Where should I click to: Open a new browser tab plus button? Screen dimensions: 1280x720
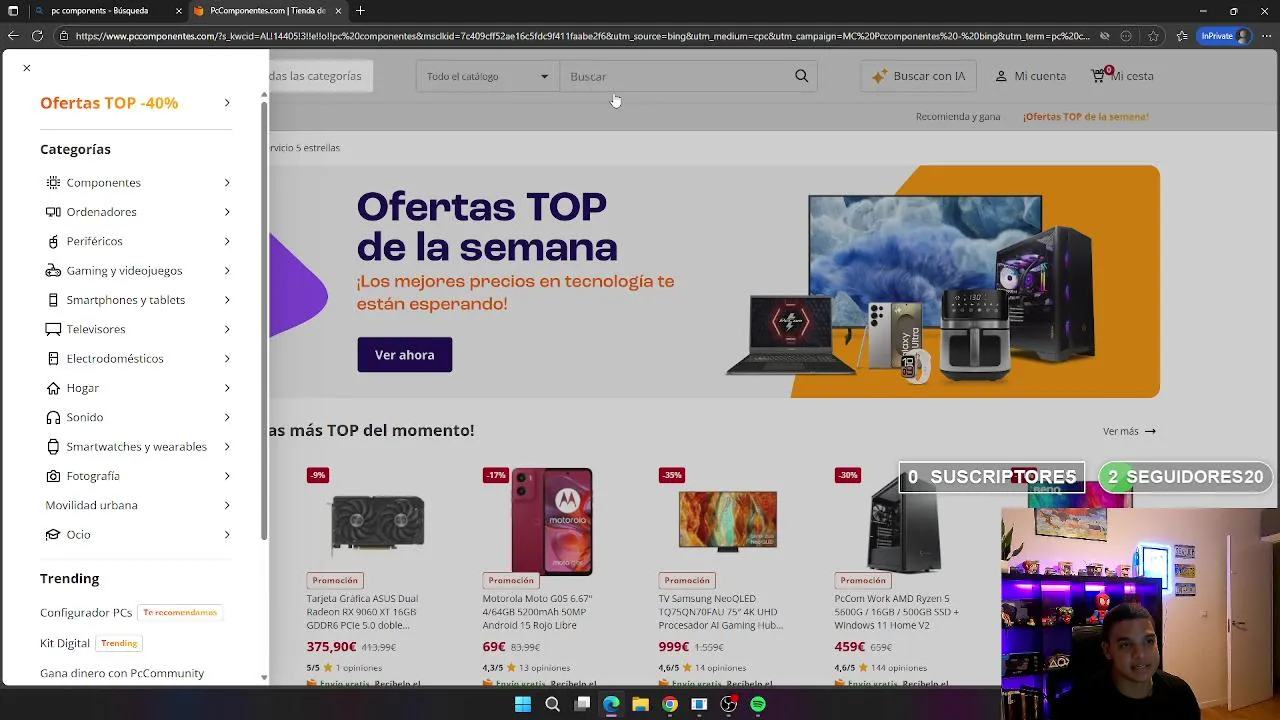[360, 11]
